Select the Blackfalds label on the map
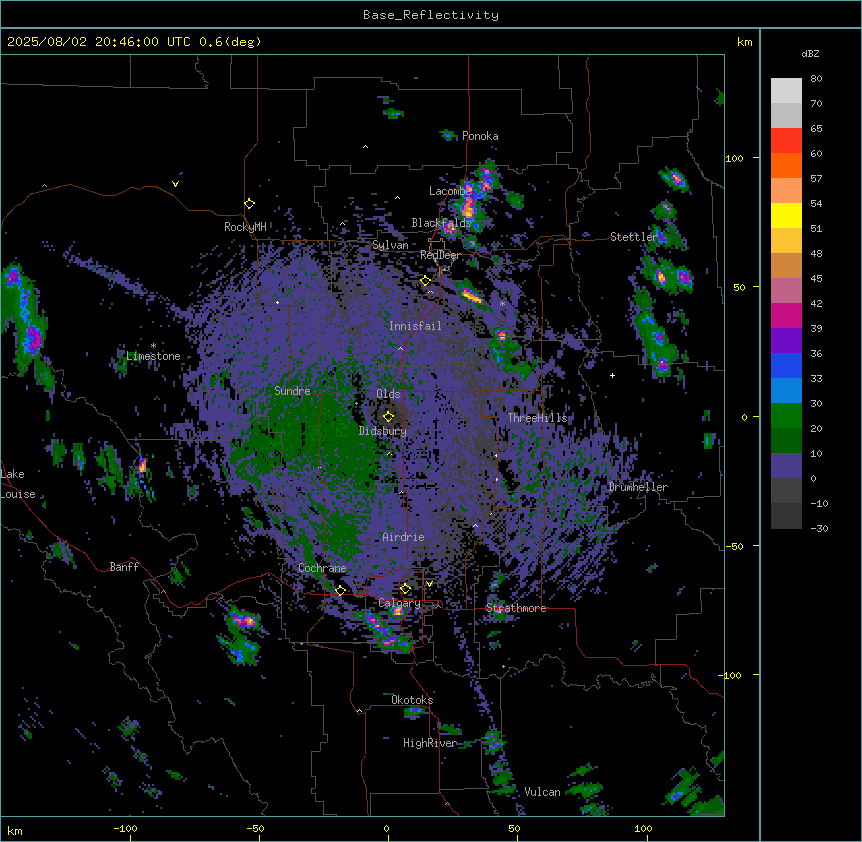 point(441,223)
